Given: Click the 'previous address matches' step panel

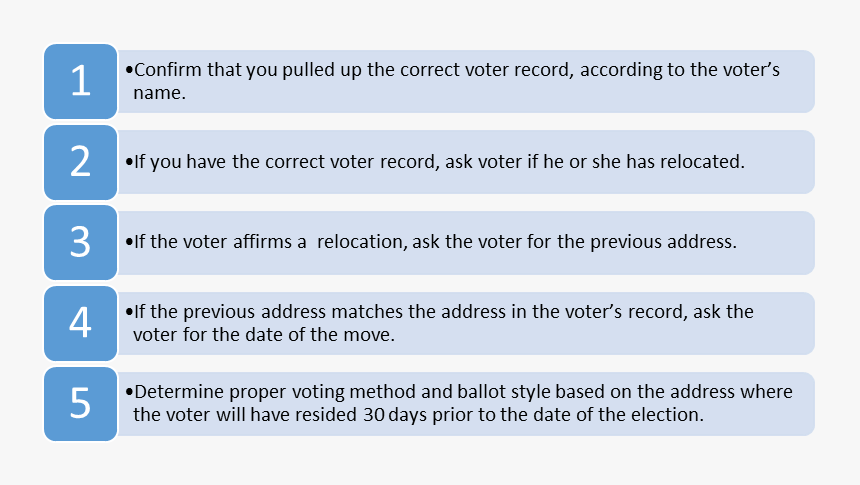Looking at the screenshot, I should (x=466, y=323).
